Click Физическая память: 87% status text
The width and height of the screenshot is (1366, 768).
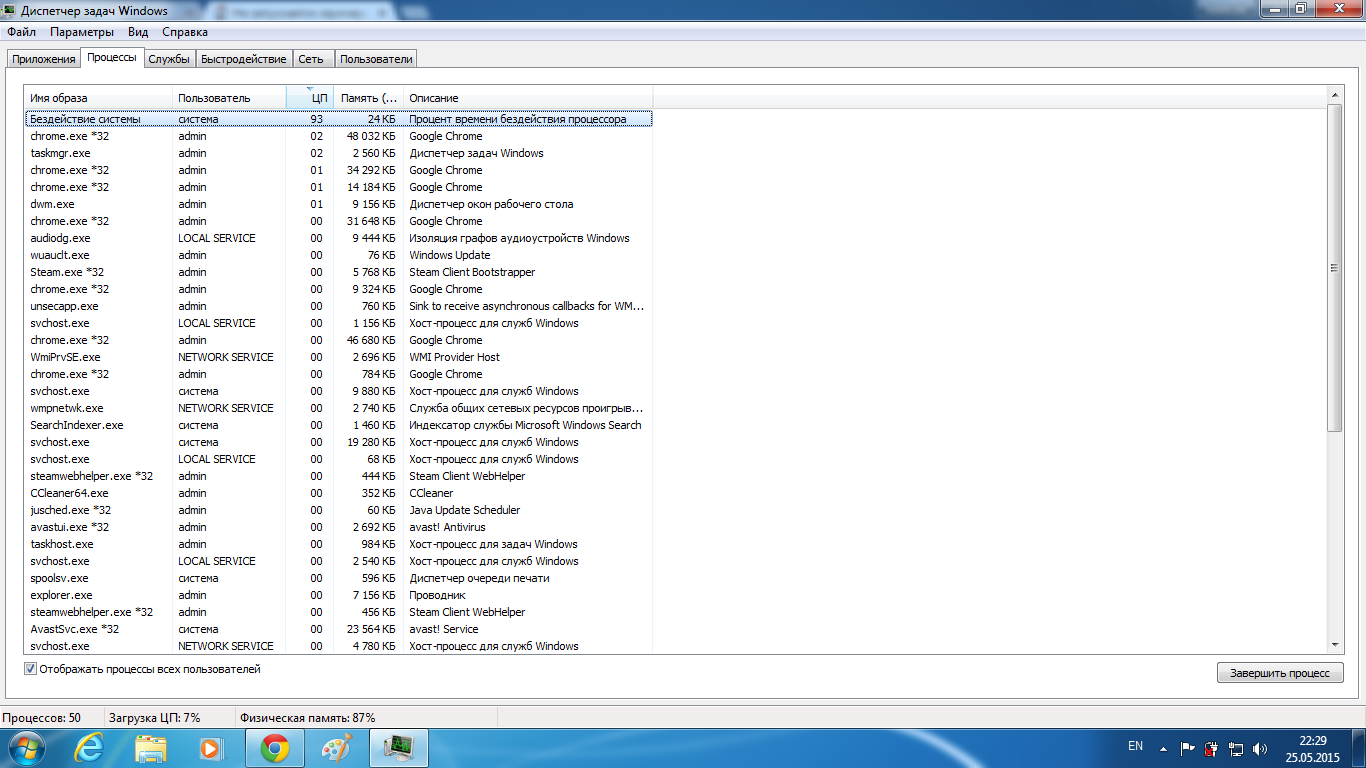(308, 718)
